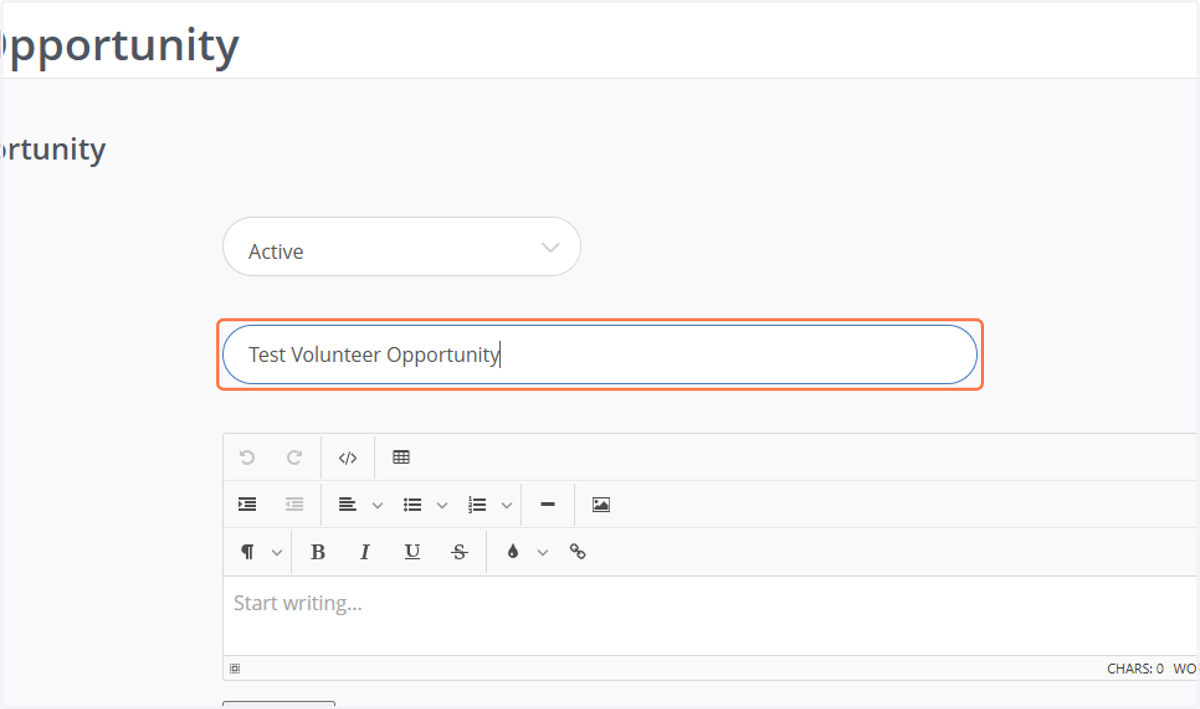Image resolution: width=1200 pixels, height=709 pixels.
Task: Expand the text color options arrow
Action: click(x=543, y=553)
